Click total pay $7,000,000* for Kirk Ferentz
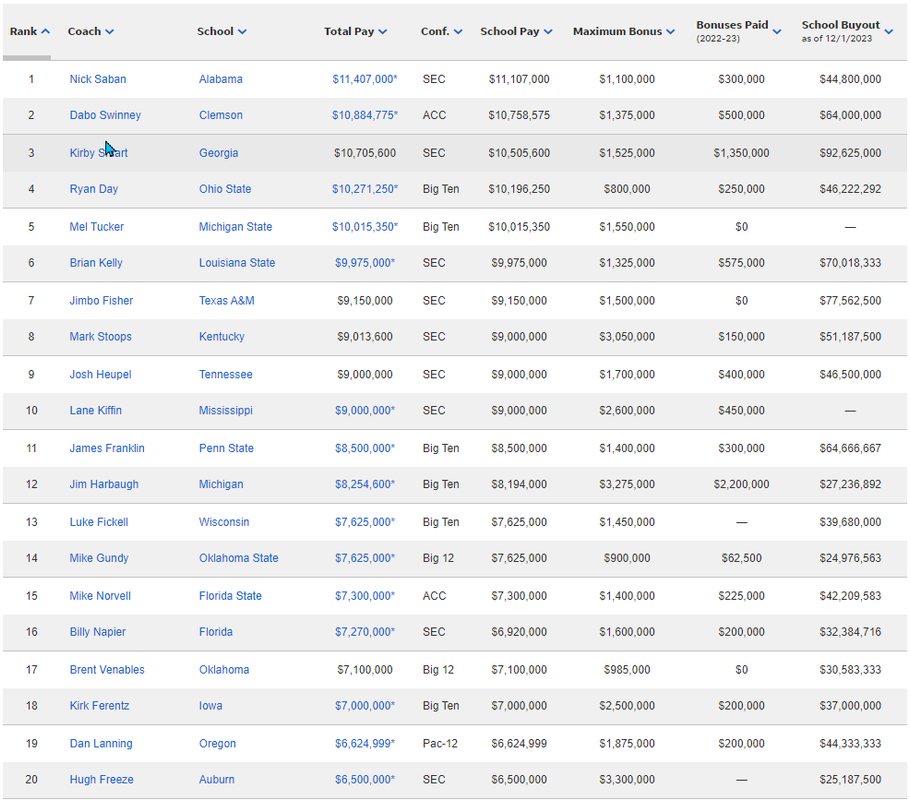Viewport: 910px width, 800px height. pos(364,705)
